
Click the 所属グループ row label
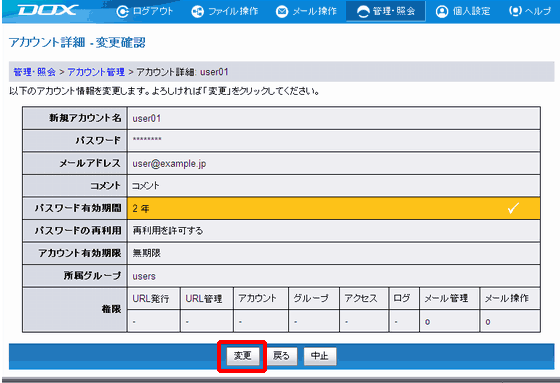point(92,275)
